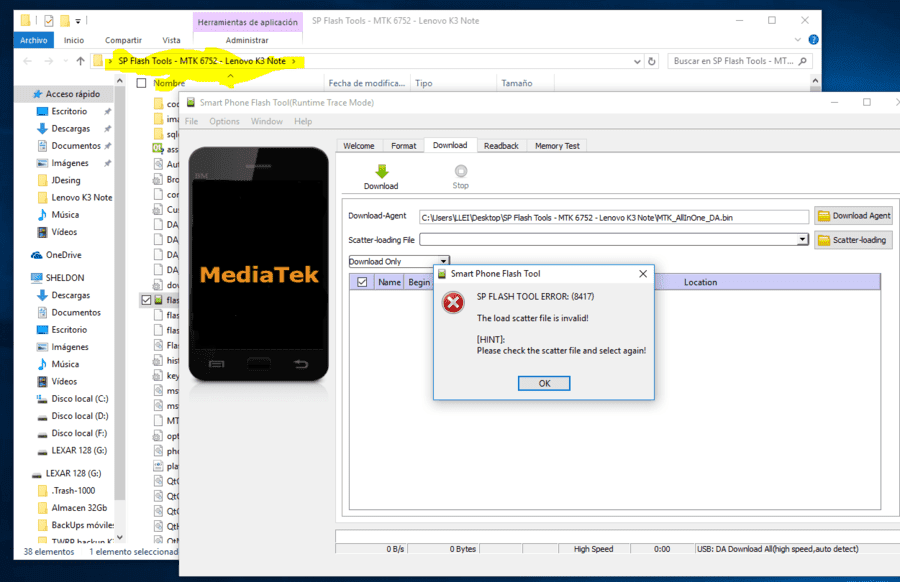Screen dimensions: 900x582
Task: Open pinned Descargas under Acceso rápido
Action: (x=71, y=129)
